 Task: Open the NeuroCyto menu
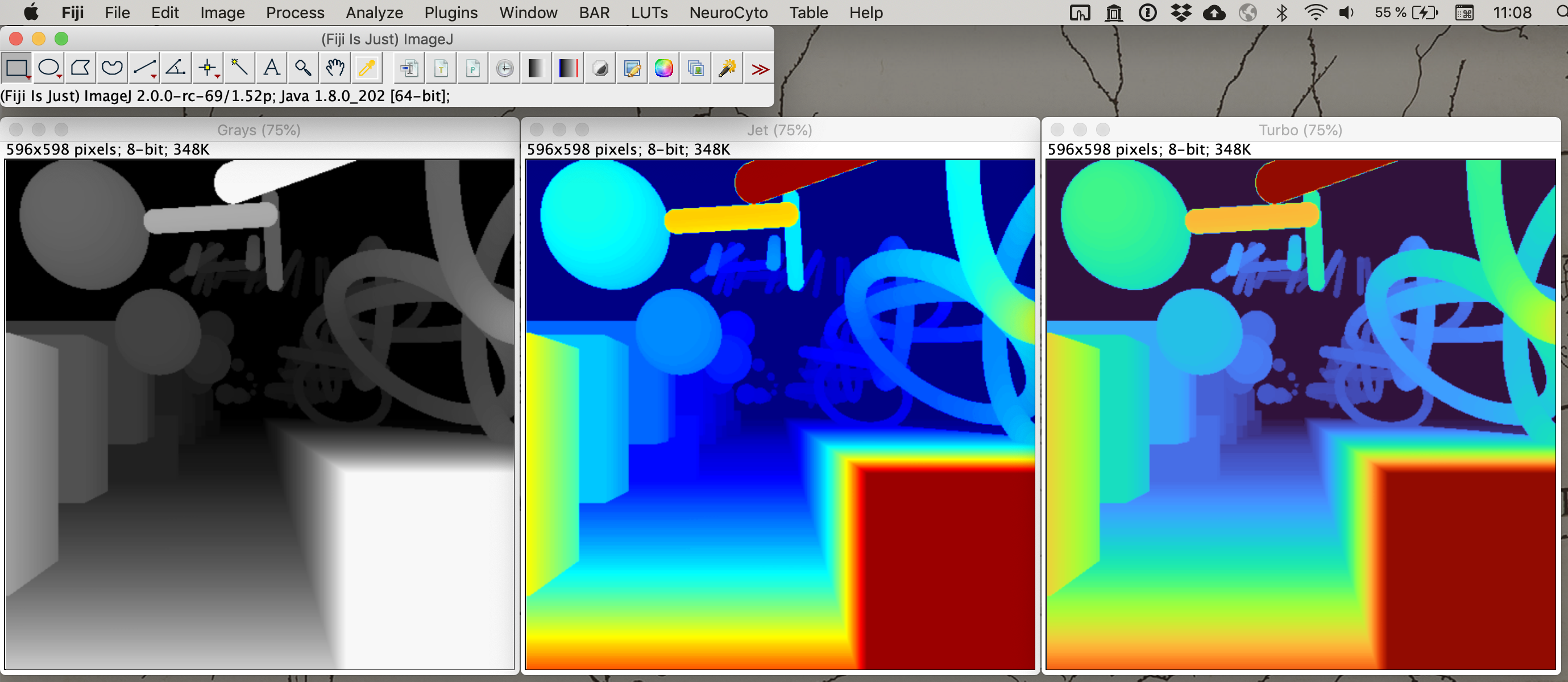pos(728,12)
